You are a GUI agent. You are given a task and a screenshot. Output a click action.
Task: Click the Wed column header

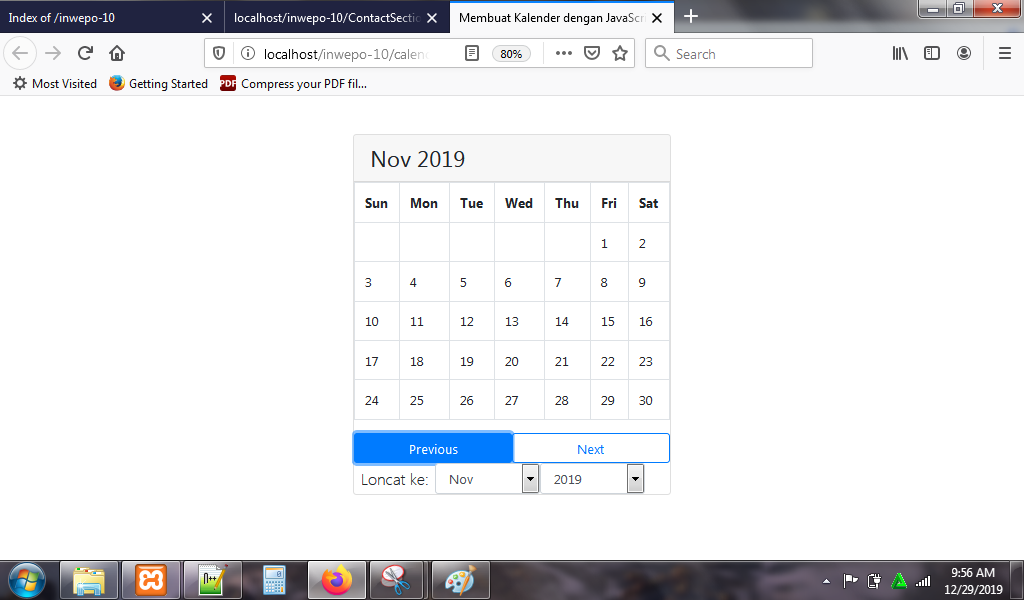click(x=519, y=203)
